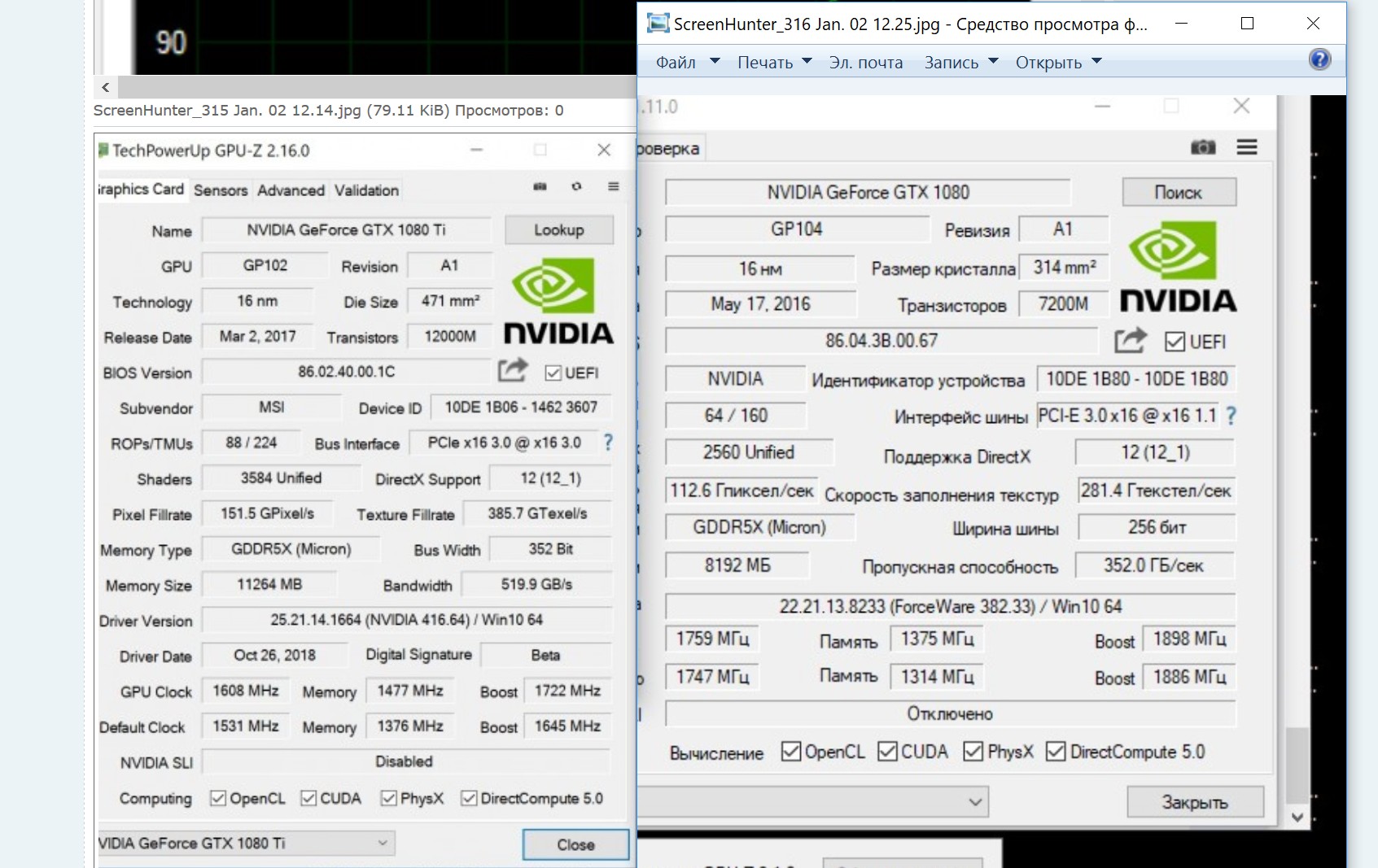Image resolution: width=1378 pixels, height=868 pixels.
Task: Toggle the UEFI checkbox in GTX 1080 Ti window
Action: click(x=553, y=373)
